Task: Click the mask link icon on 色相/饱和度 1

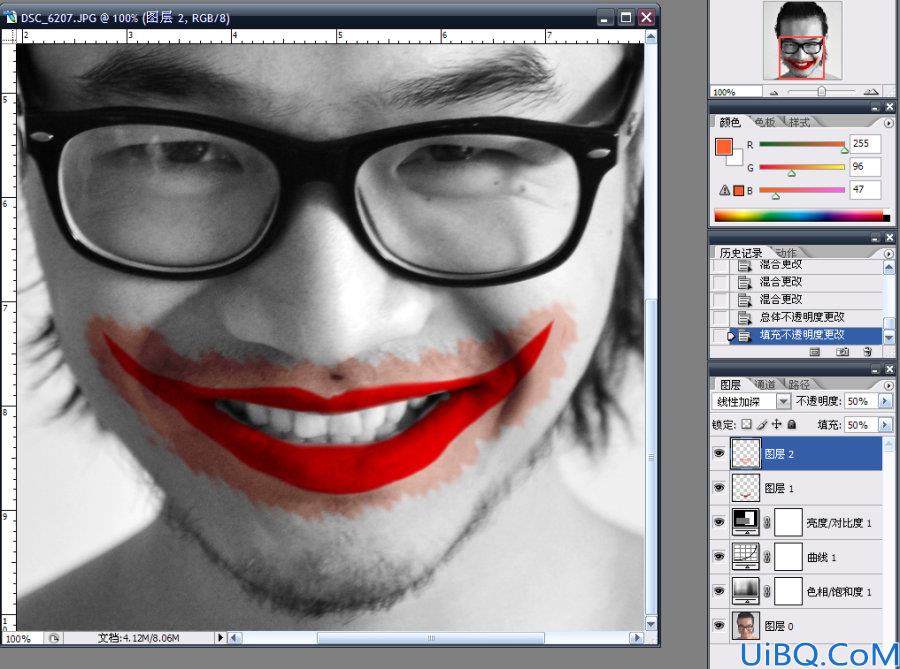Action: coord(767,592)
